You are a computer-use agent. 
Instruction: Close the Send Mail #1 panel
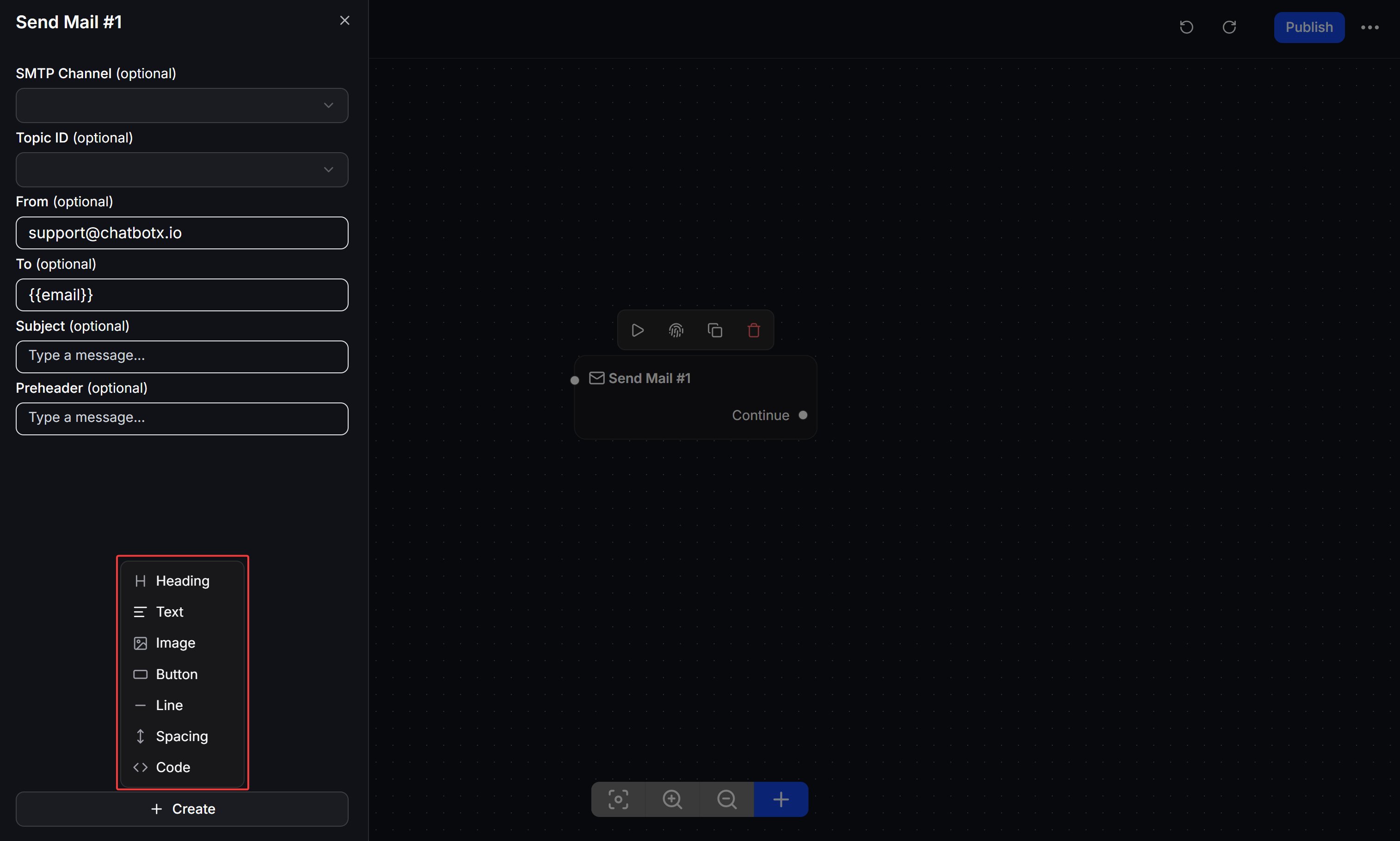coord(344,20)
